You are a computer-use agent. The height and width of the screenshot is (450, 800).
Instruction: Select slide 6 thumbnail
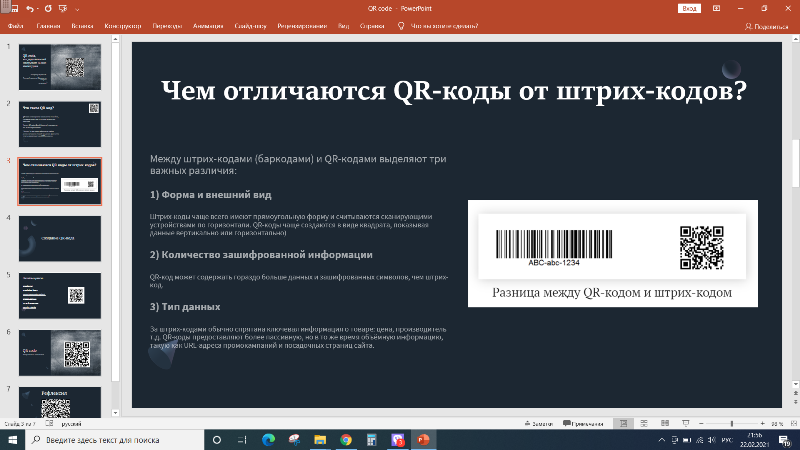coord(60,353)
